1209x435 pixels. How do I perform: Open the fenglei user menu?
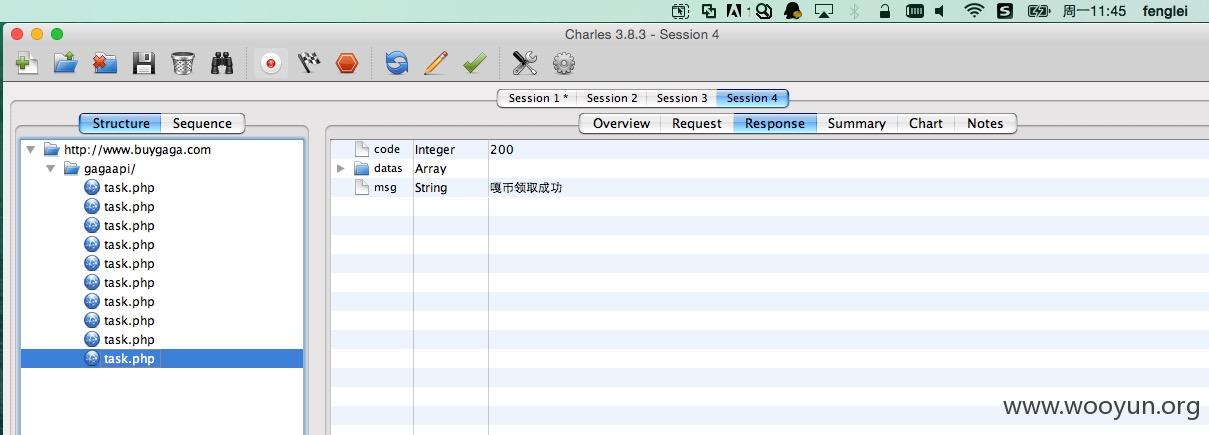click(x=1165, y=11)
